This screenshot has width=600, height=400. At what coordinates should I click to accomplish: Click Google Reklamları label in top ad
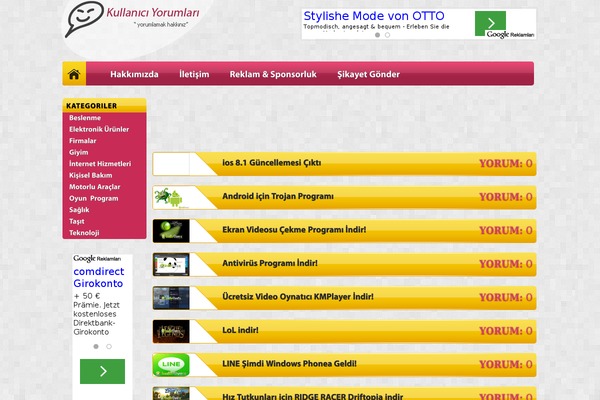(510, 34)
